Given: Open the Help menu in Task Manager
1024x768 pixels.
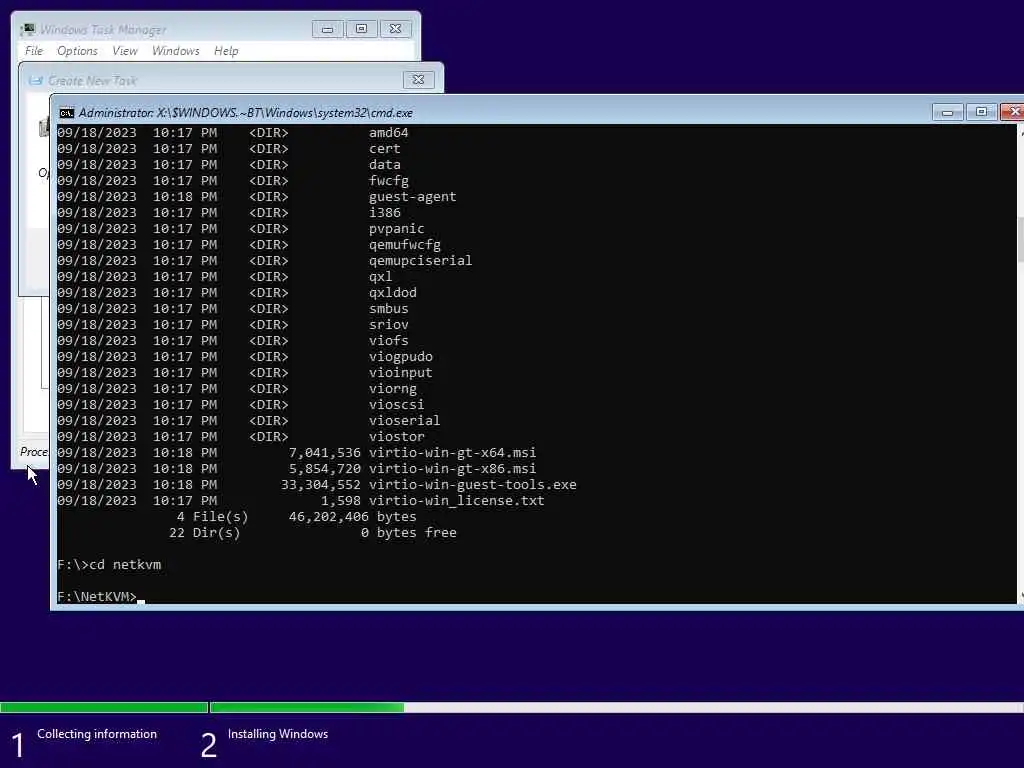Looking at the screenshot, I should click(x=226, y=51).
